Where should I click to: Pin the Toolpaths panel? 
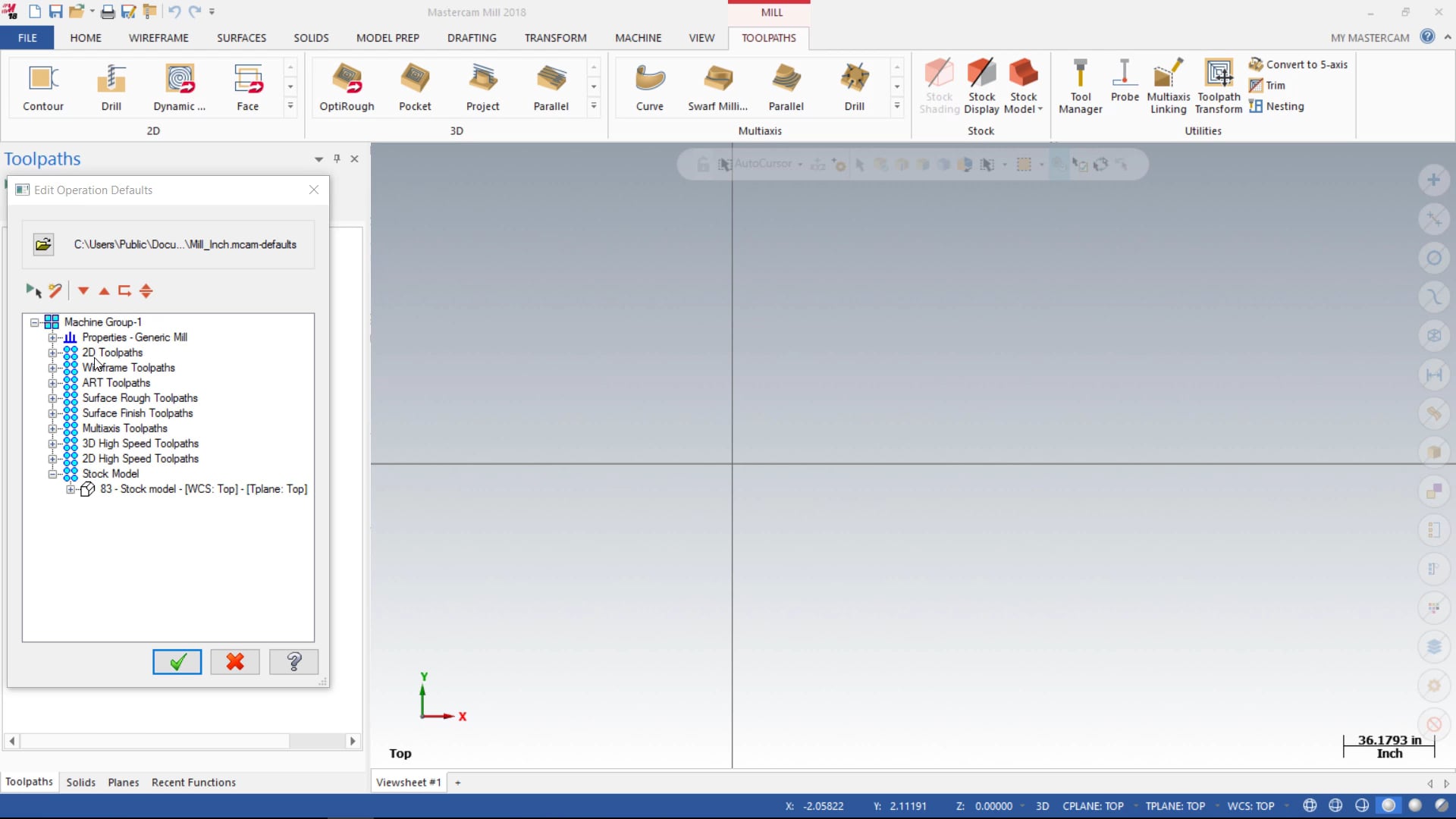click(337, 158)
